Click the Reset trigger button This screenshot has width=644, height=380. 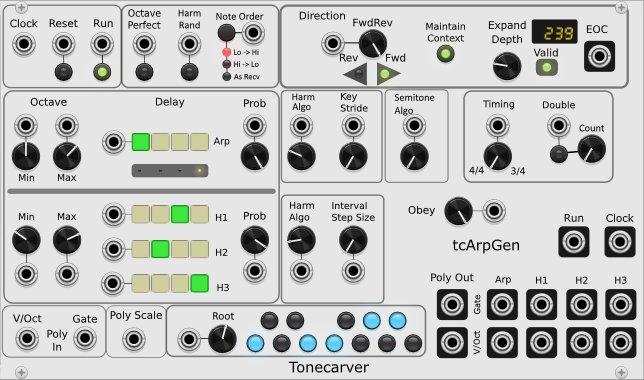(x=64, y=72)
